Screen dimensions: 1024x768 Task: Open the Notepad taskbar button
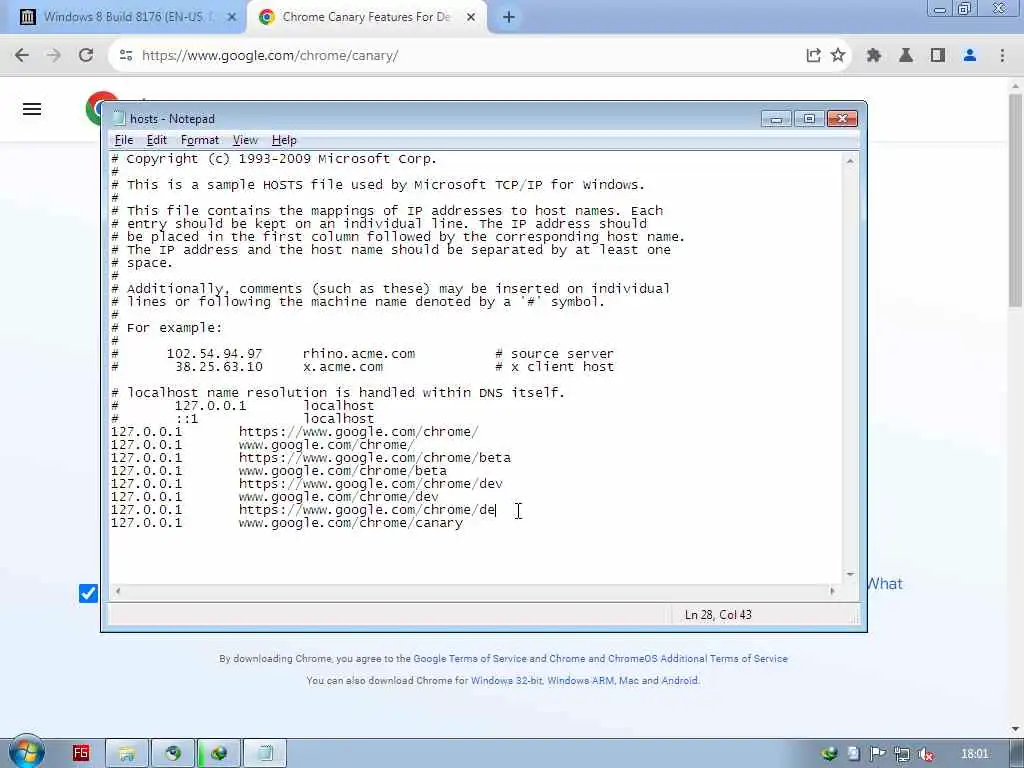coord(265,754)
